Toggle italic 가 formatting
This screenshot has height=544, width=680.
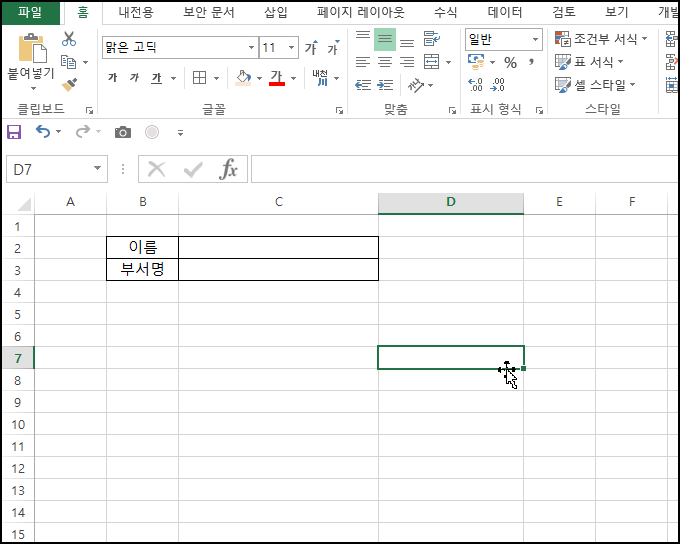coord(134,78)
